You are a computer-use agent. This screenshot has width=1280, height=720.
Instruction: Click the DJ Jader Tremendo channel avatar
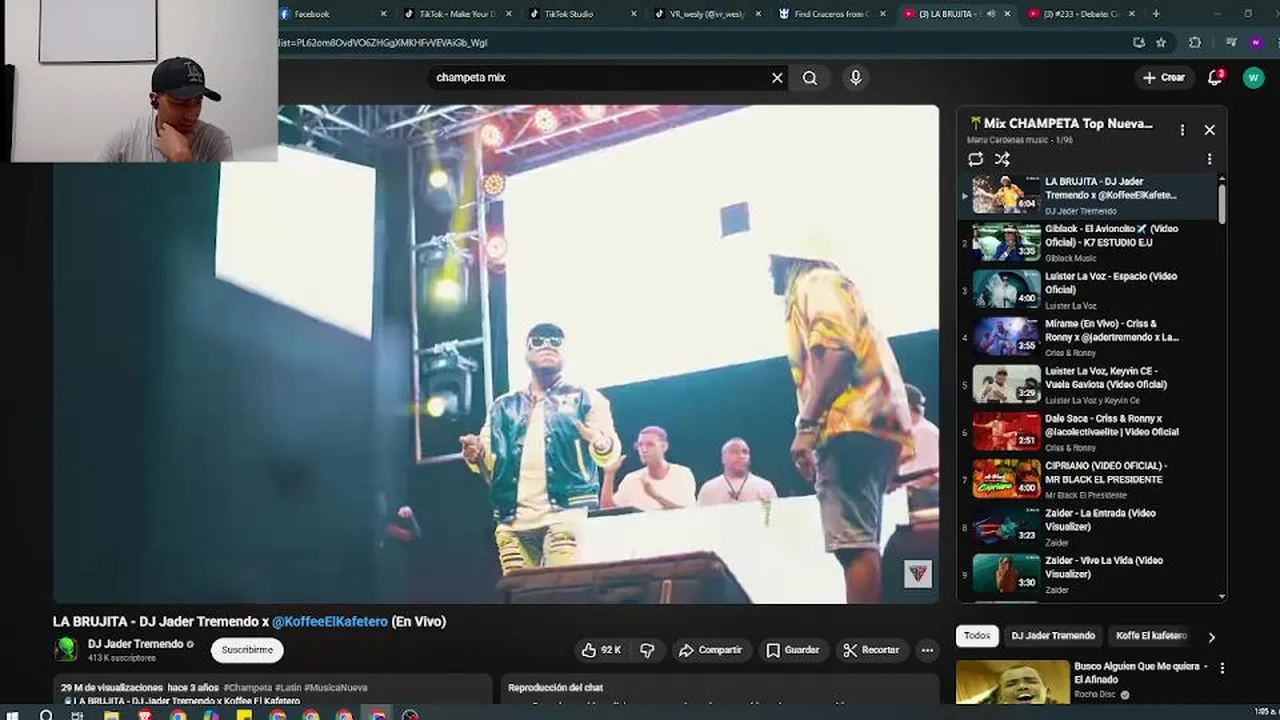[x=66, y=649]
